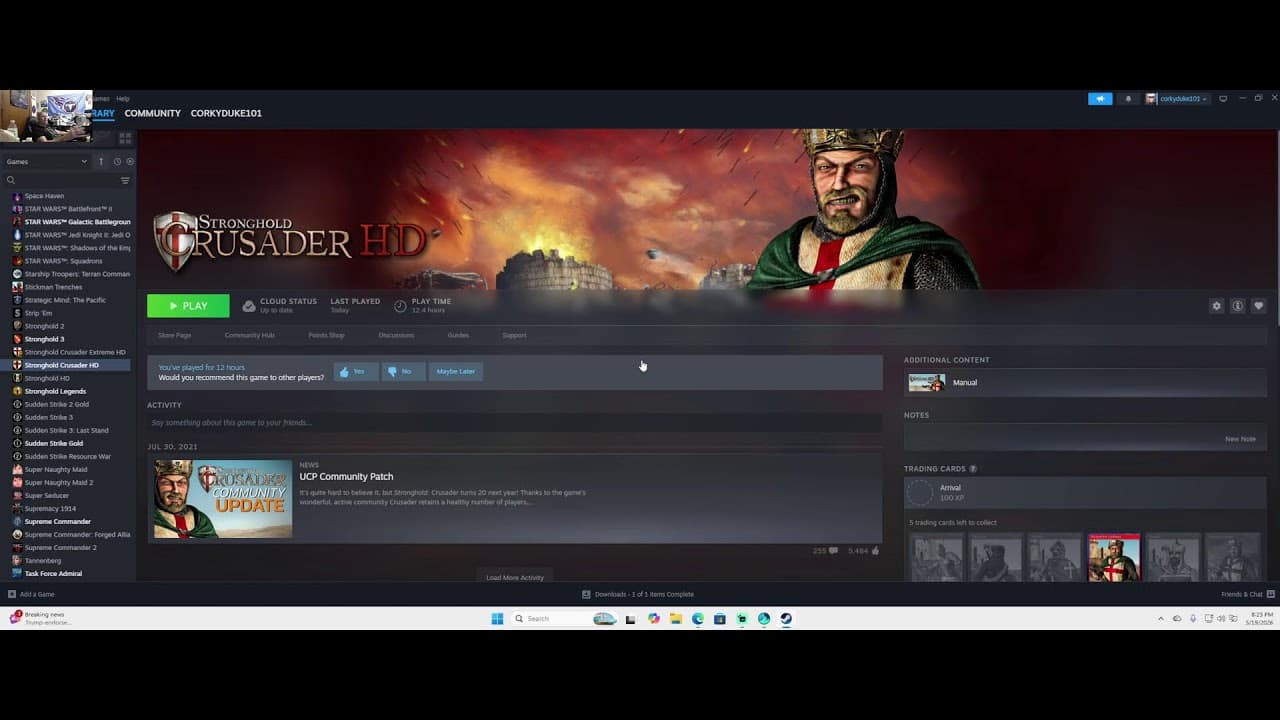Viewport: 1280px width, 720px height.
Task: Open the Community Hub link
Action: click(x=249, y=335)
